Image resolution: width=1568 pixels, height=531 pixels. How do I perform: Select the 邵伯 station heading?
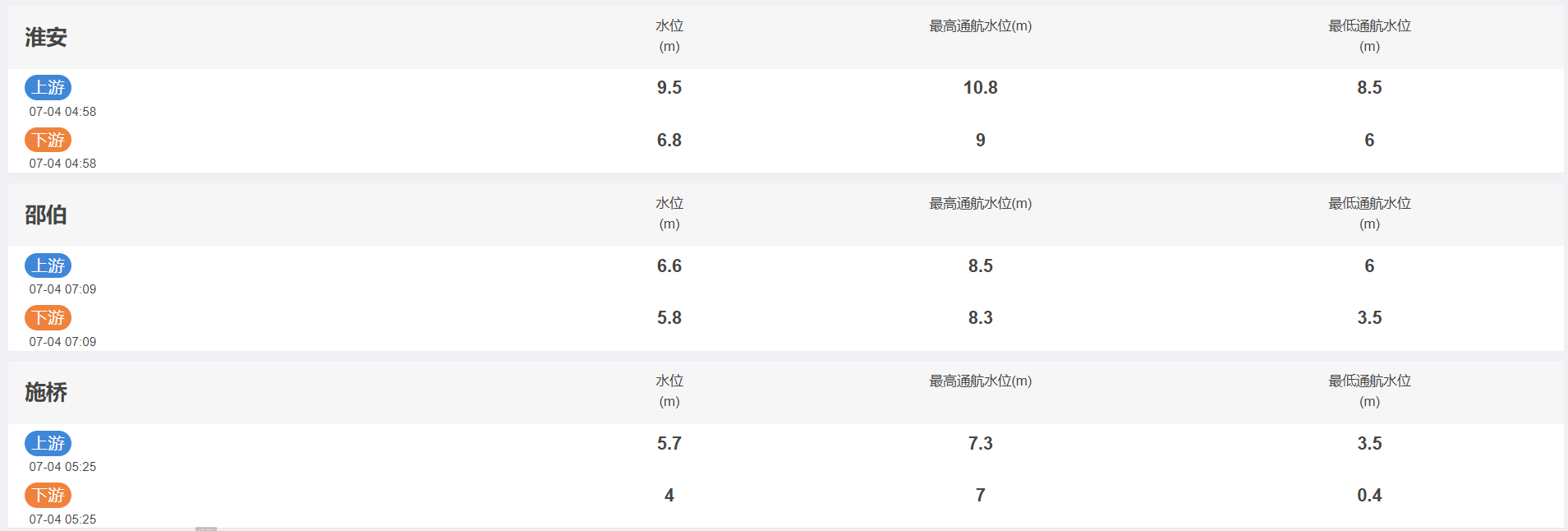click(46, 215)
